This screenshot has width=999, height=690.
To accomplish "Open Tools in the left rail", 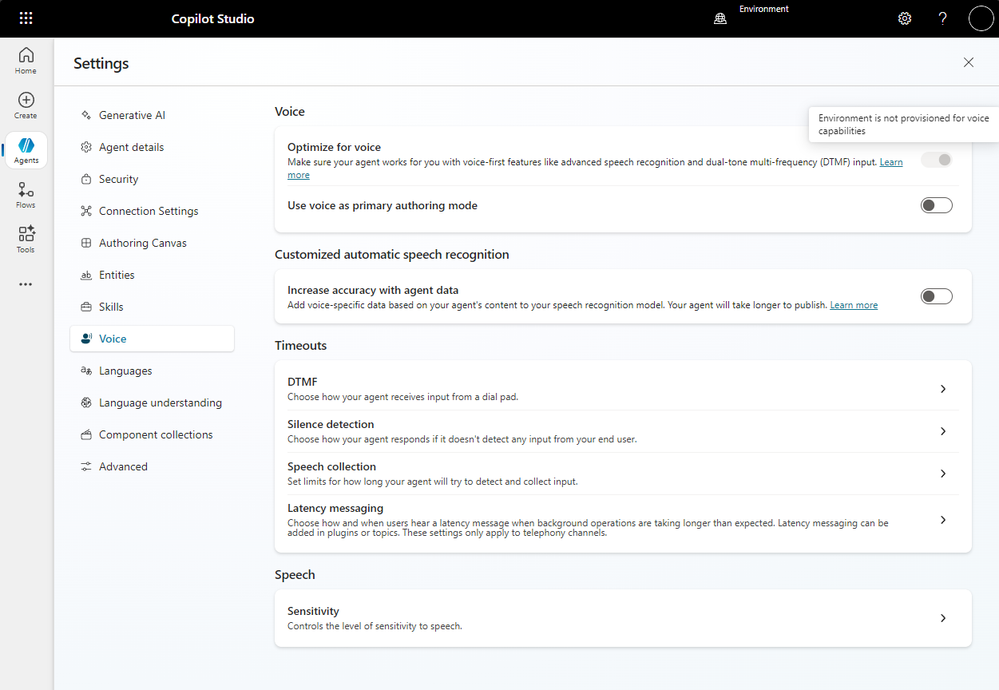I will point(26,238).
